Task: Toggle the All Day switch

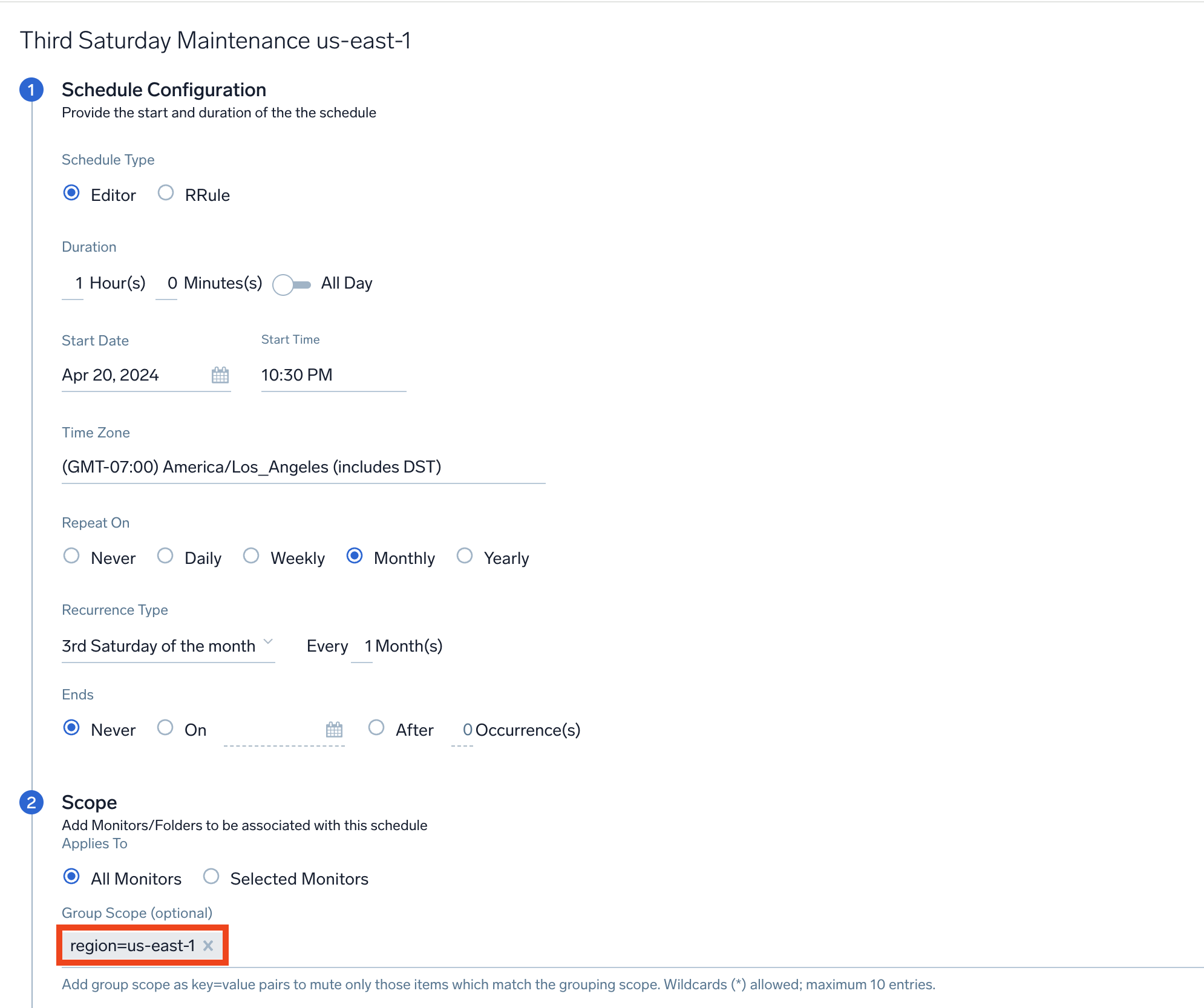Action: (292, 284)
